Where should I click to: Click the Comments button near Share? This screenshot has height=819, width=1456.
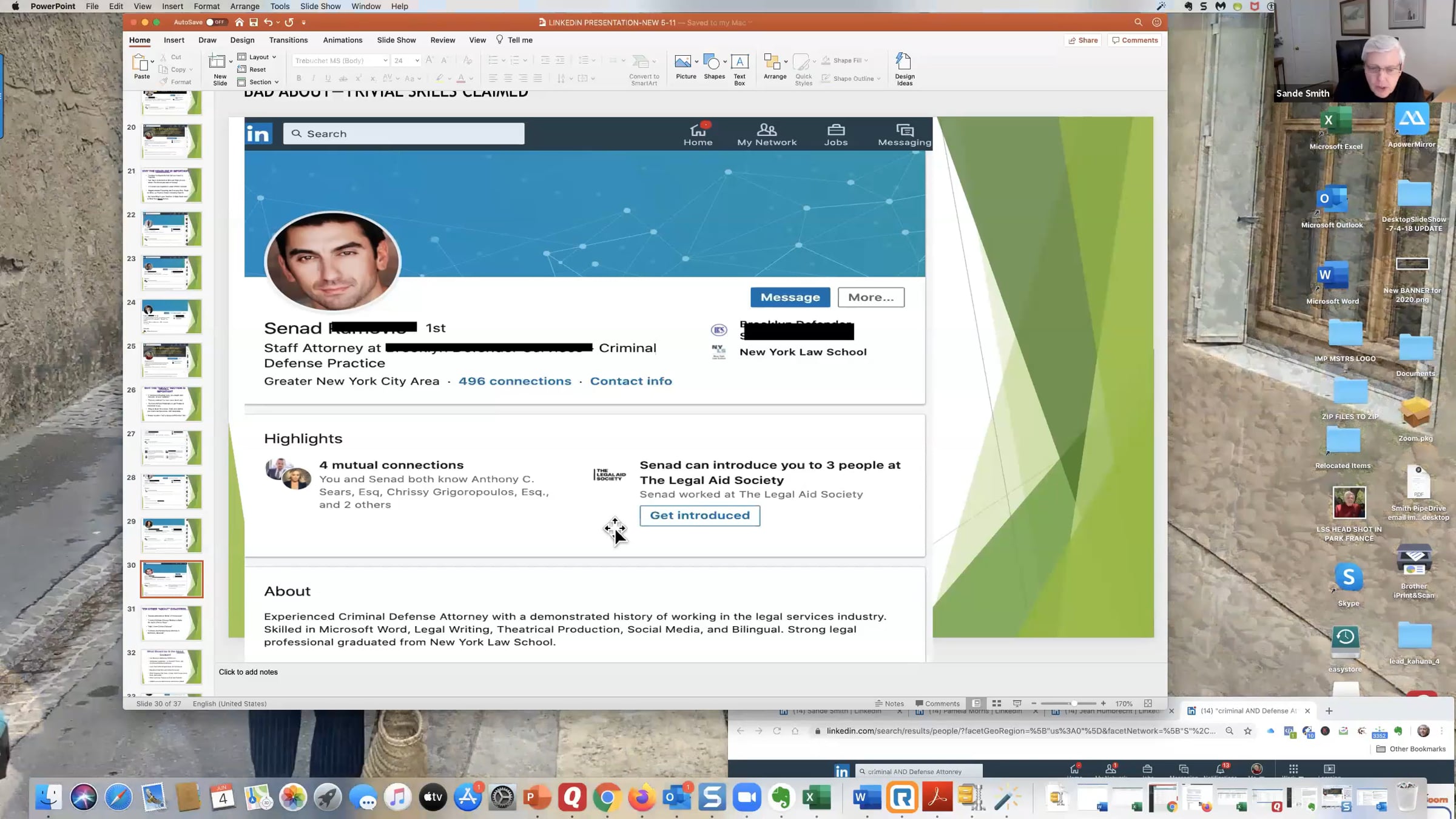[x=1135, y=40]
